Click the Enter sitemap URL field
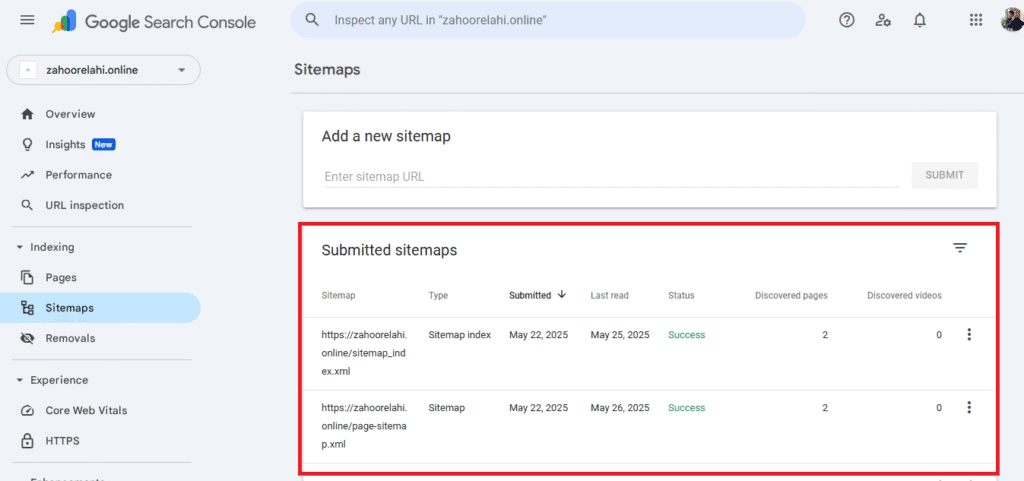The image size is (1024, 481). 611,176
